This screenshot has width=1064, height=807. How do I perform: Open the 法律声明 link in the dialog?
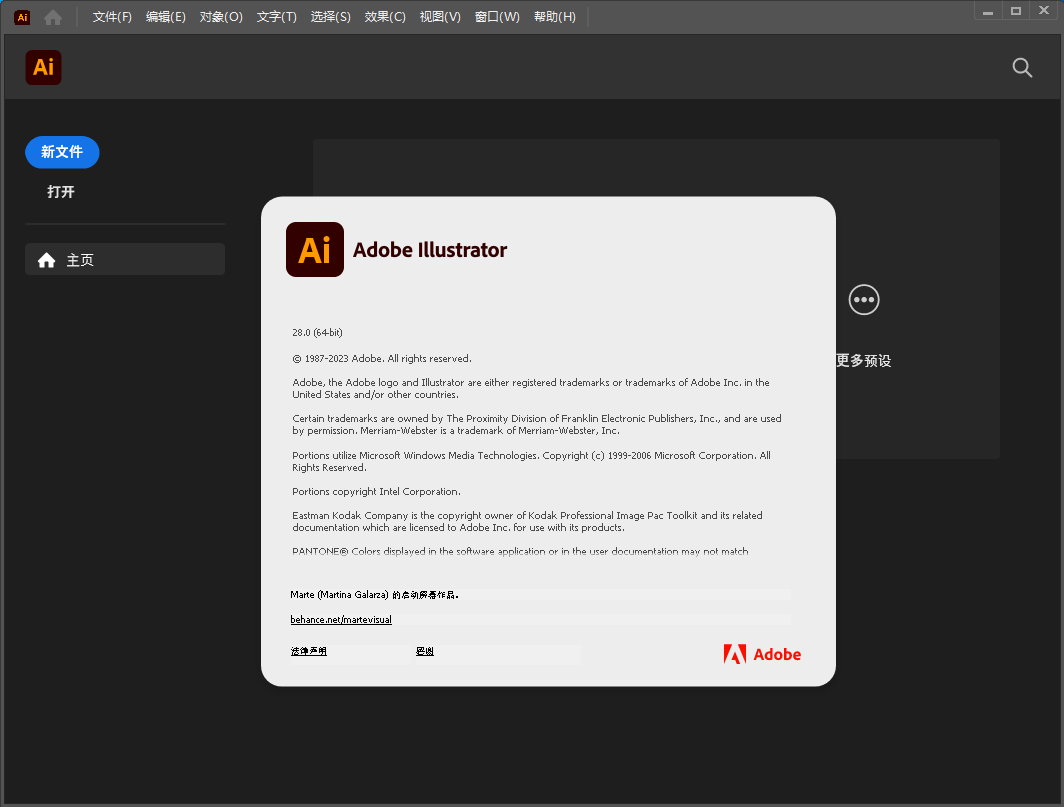(x=309, y=652)
